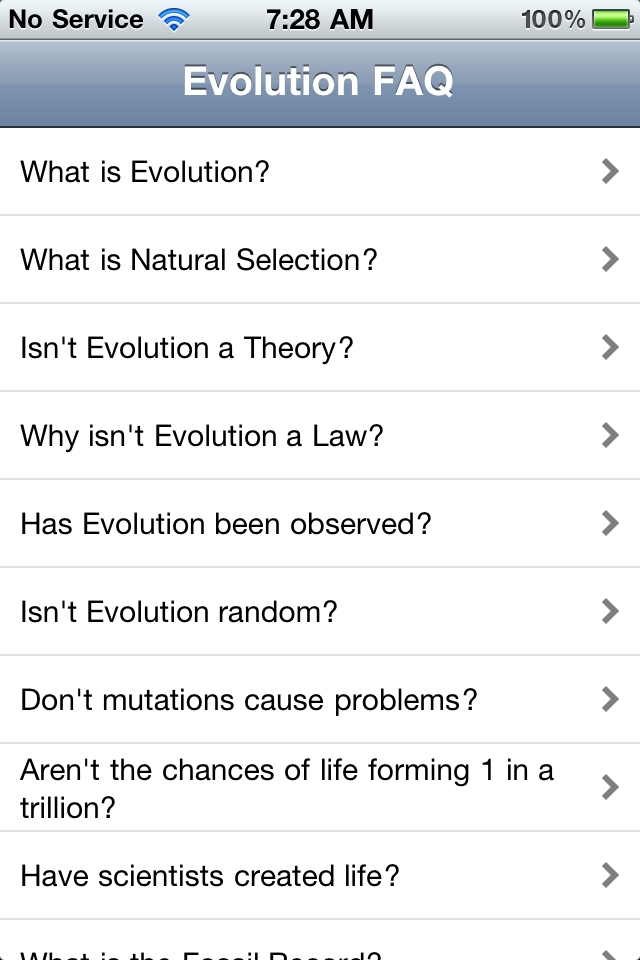Hit the chevron on Isn't Evolution random?
Image resolution: width=640 pixels, height=960 pixels.
tap(610, 612)
